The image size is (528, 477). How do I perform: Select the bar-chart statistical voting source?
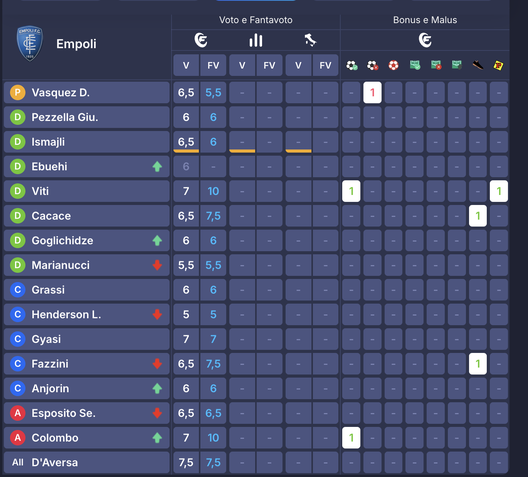(256, 40)
